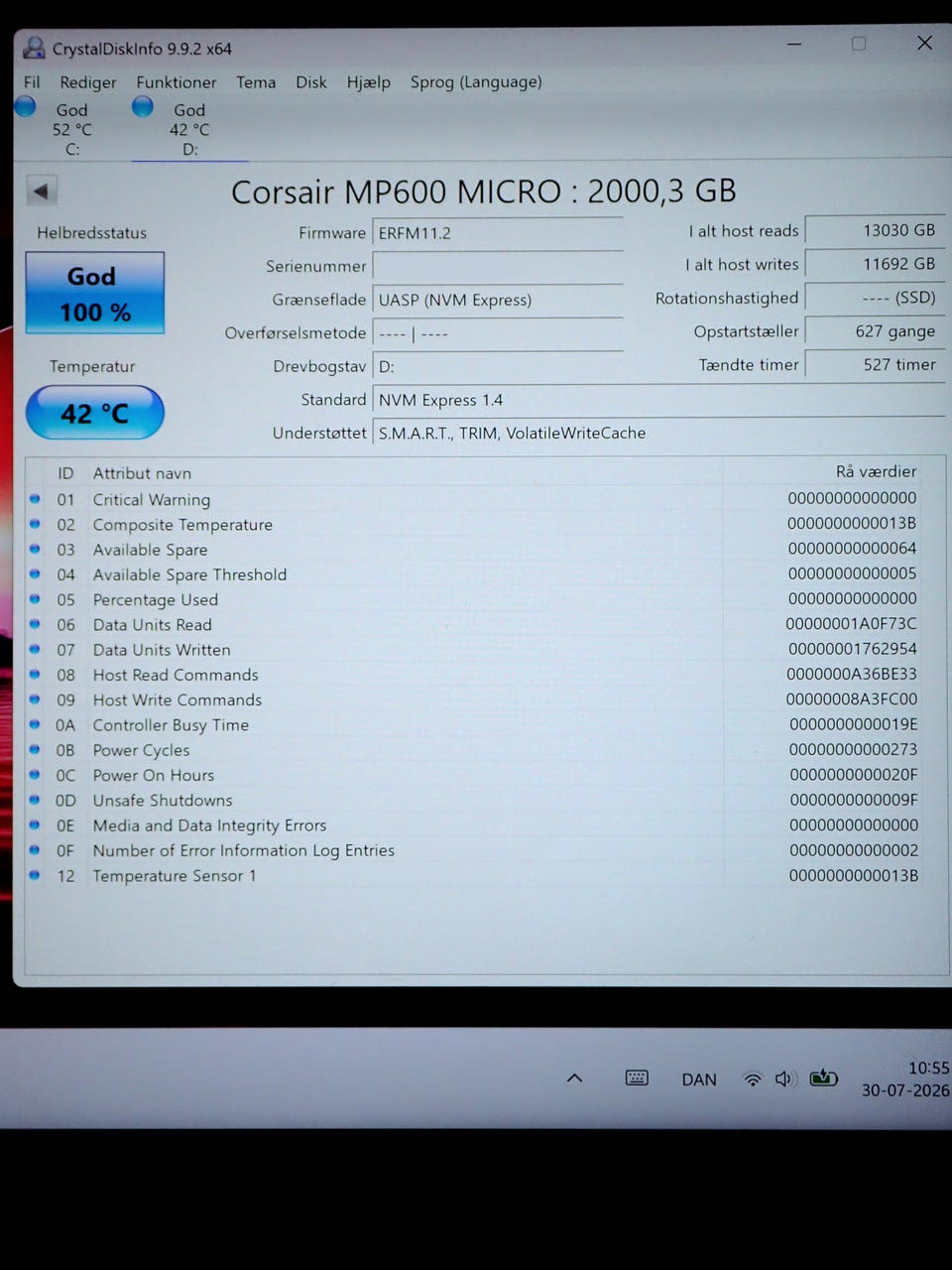Screen dimensions: 952x1270
Task: Click the Opstartstæller value 627 gange
Action: click(x=874, y=331)
